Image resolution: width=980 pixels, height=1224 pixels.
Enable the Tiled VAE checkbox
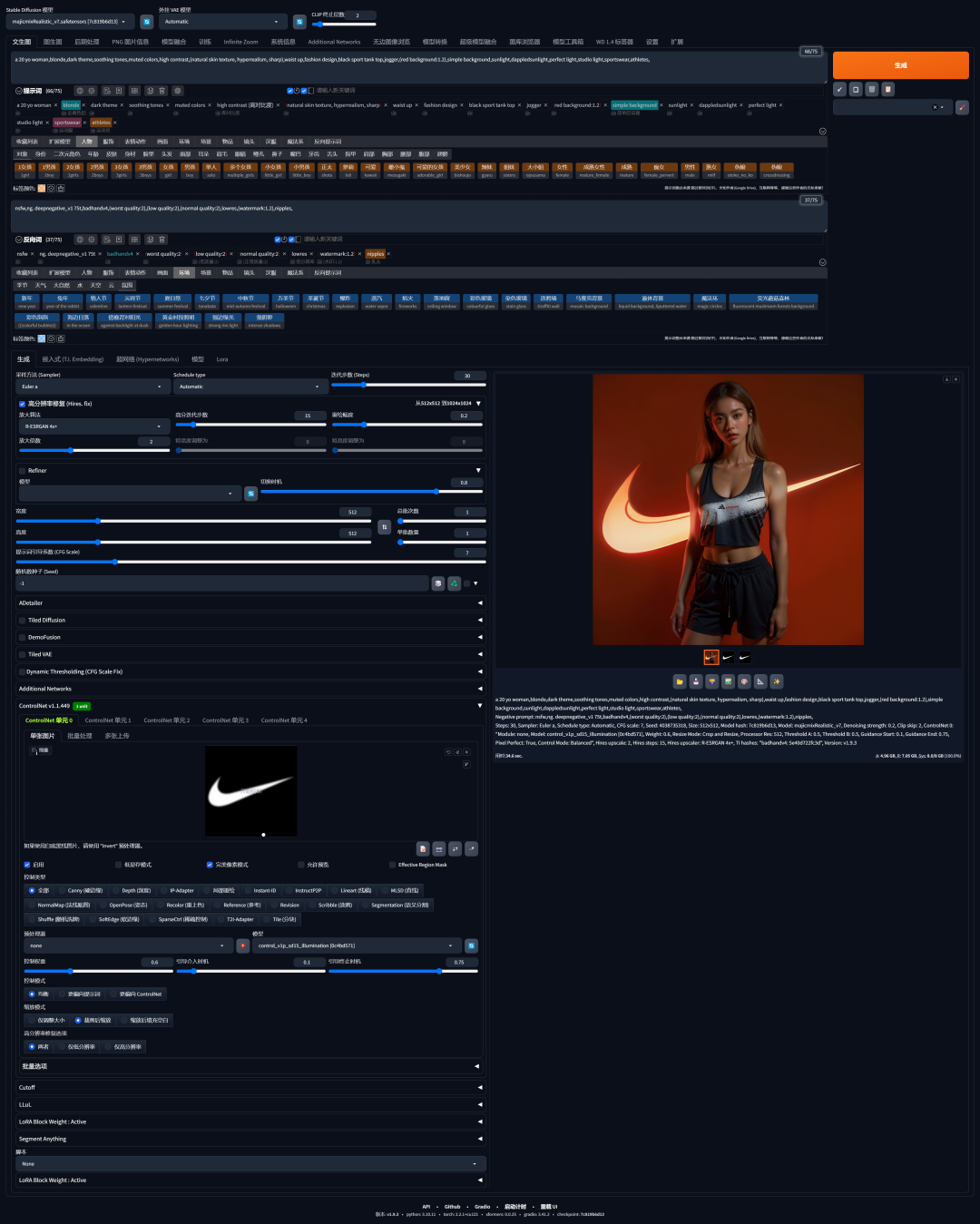(x=23, y=654)
